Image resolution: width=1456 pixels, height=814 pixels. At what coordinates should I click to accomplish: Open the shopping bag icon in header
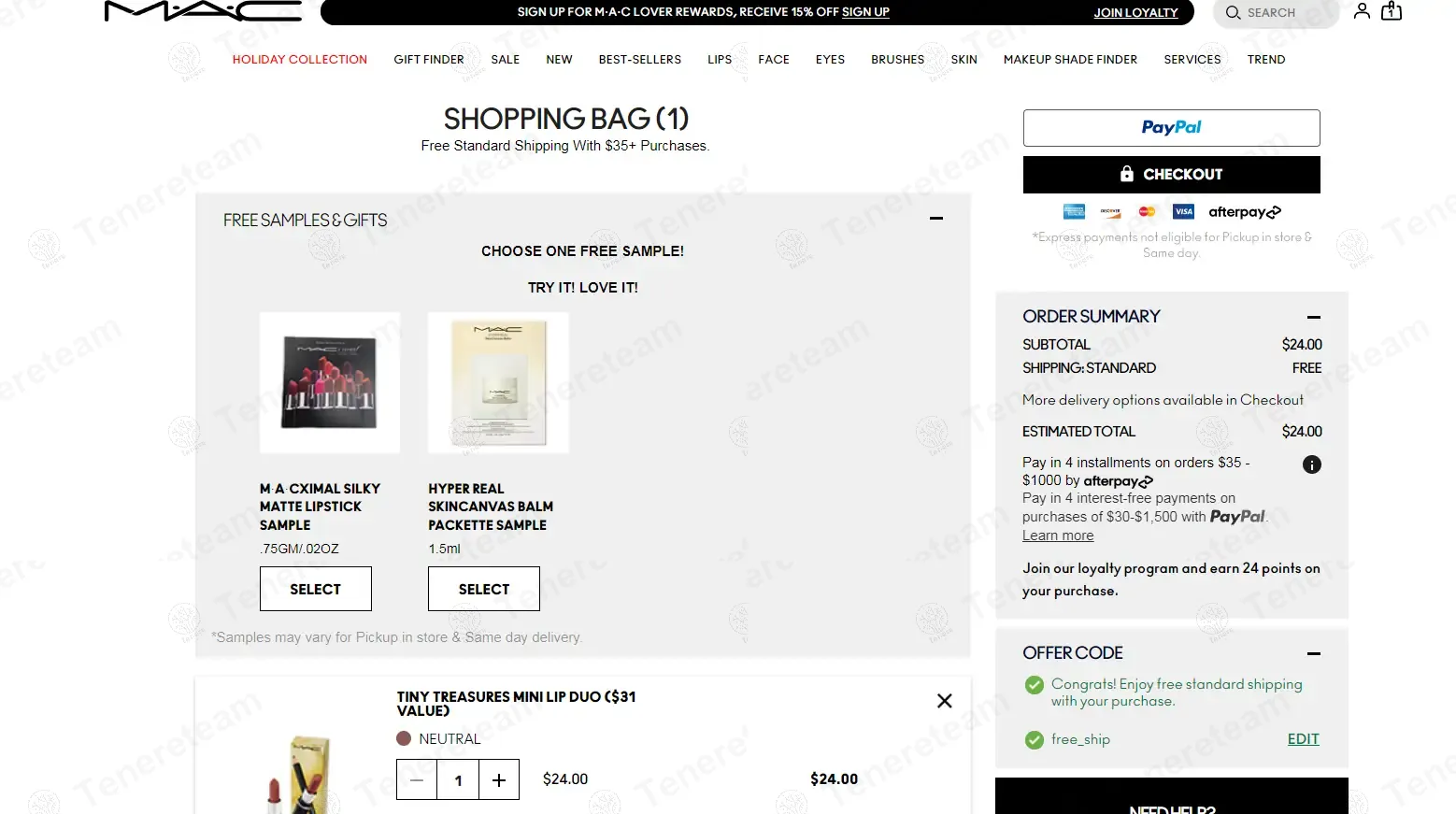pyautogui.click(x=1392, y=11)
